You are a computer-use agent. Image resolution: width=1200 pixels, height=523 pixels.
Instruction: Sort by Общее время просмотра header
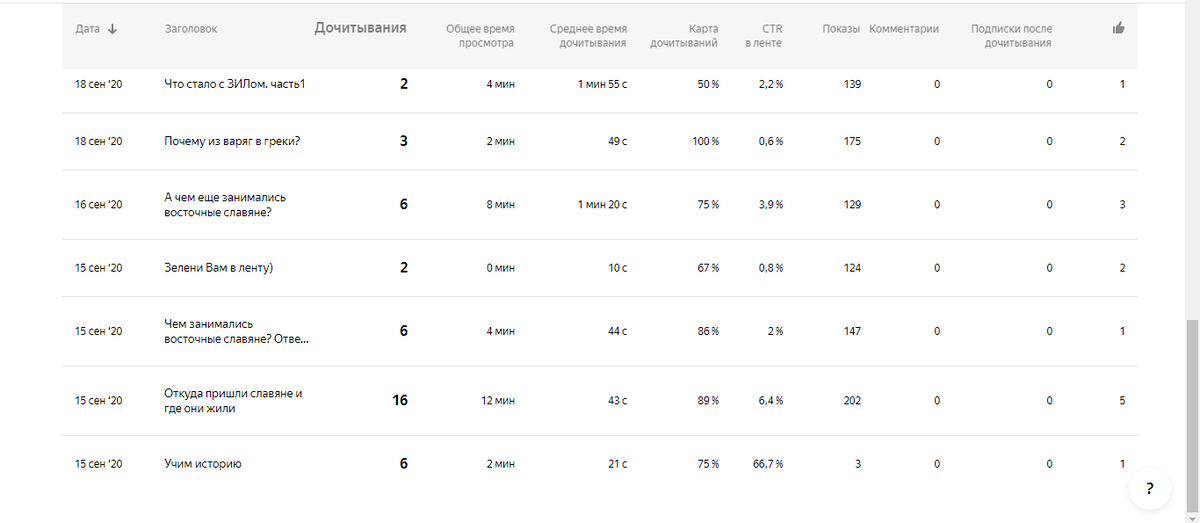click(x=480, y=36)
